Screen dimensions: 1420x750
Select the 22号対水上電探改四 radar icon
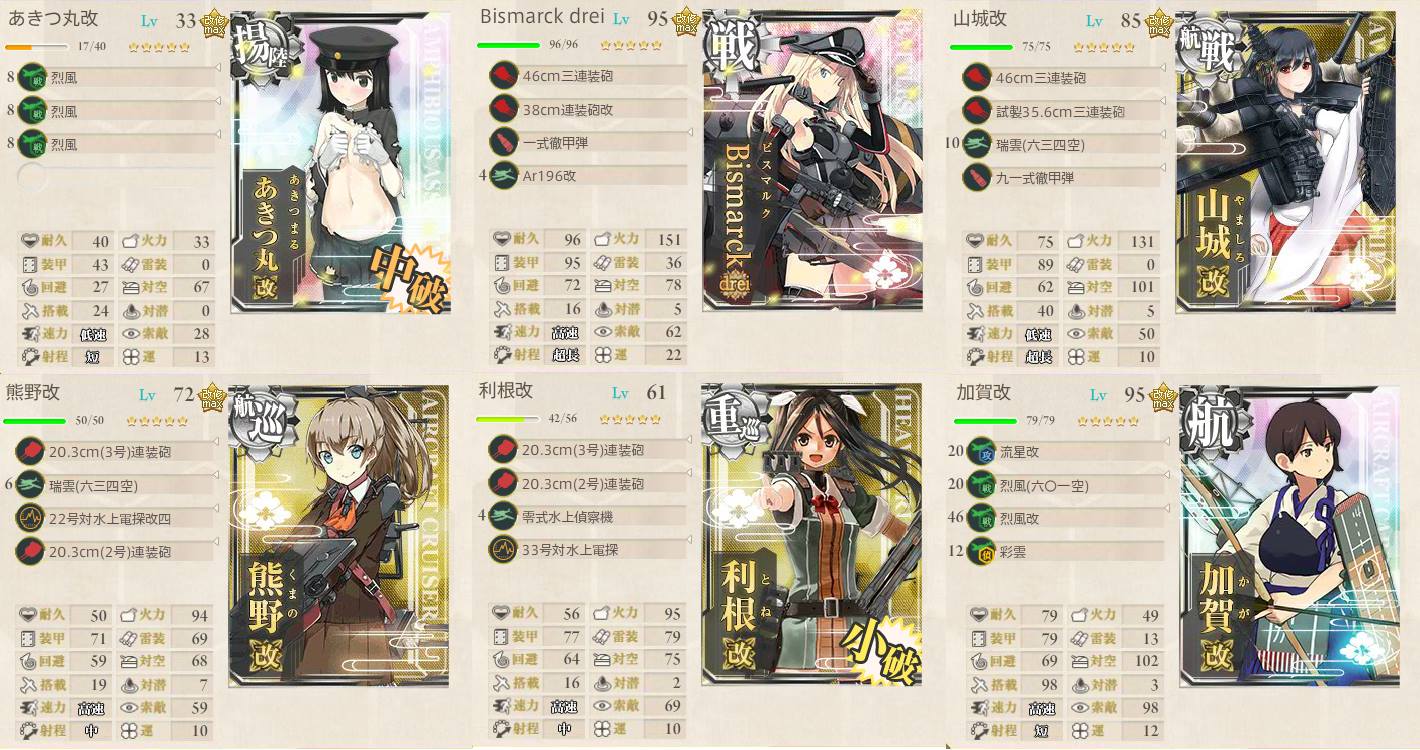30,518
